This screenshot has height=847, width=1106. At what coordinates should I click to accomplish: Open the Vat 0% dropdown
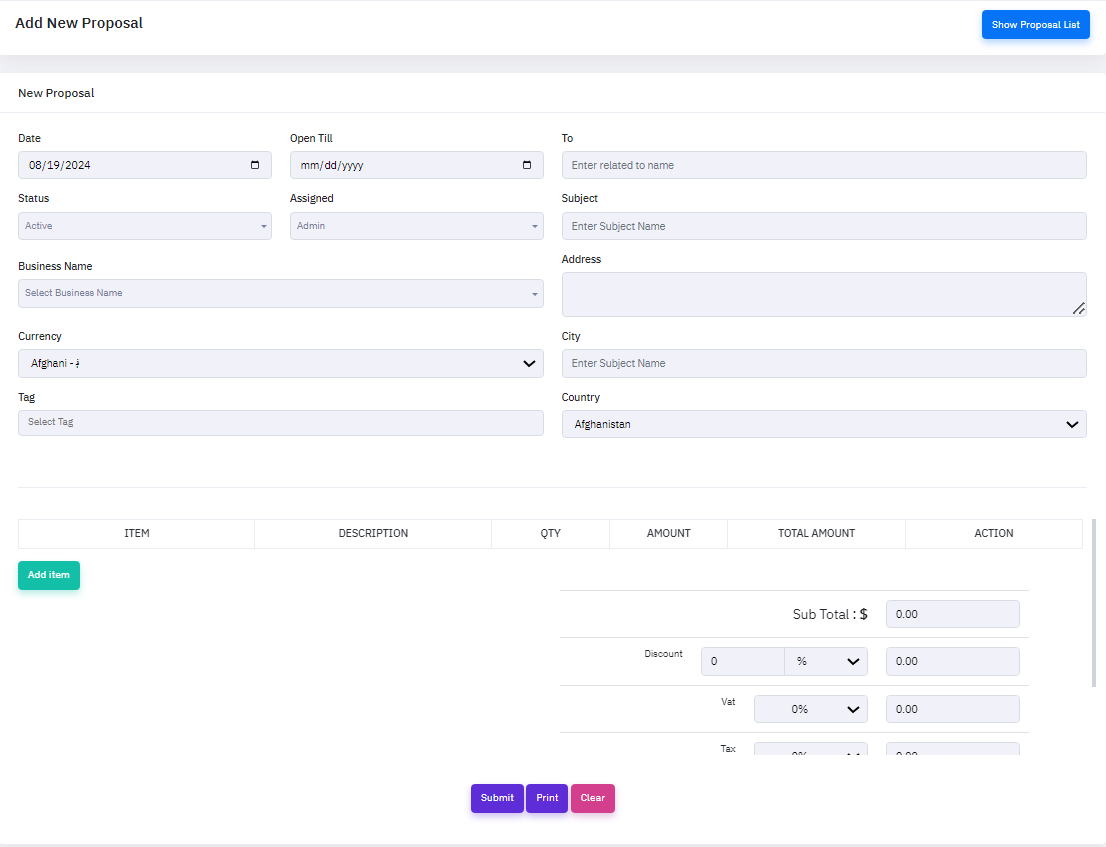pos(811,709)
